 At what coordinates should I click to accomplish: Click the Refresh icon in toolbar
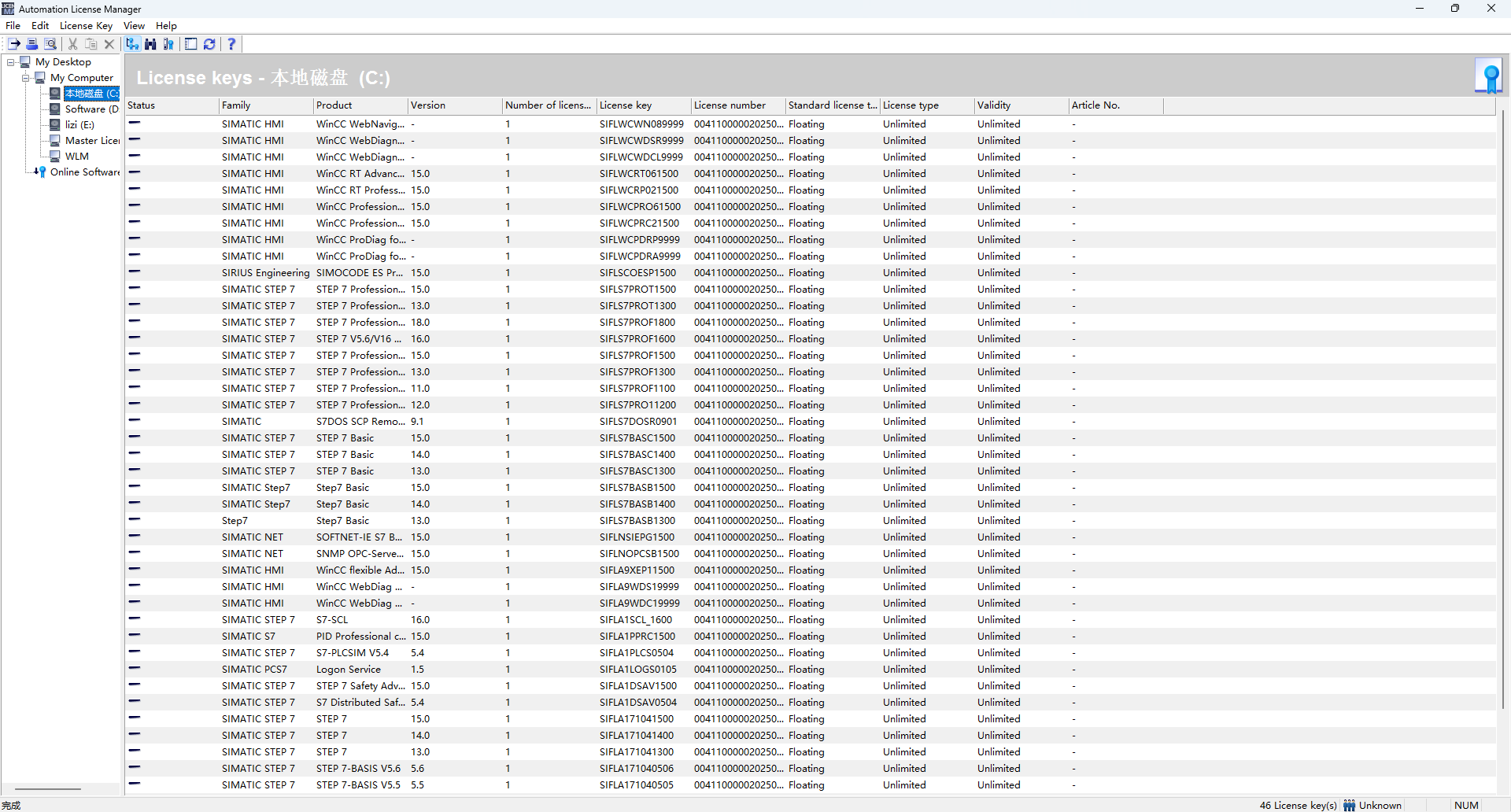[209, 44]
